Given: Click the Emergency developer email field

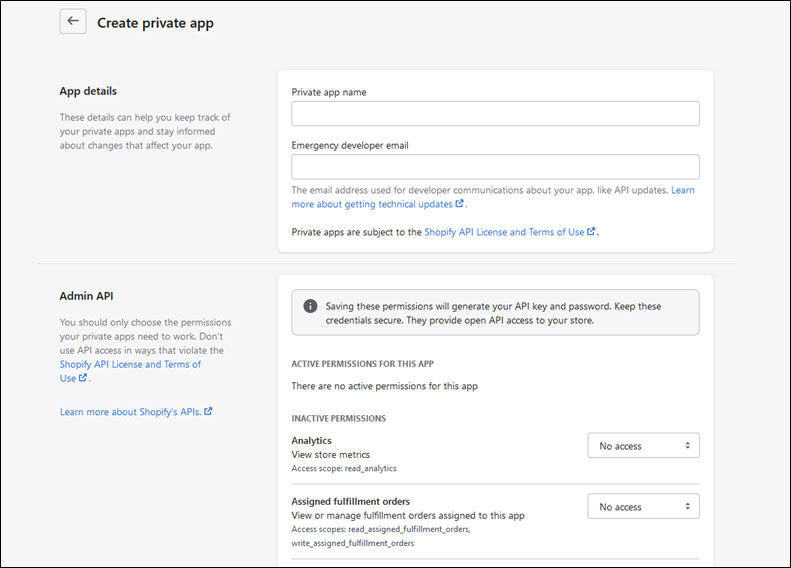Looking at the screenshot, I should point(495,167).
